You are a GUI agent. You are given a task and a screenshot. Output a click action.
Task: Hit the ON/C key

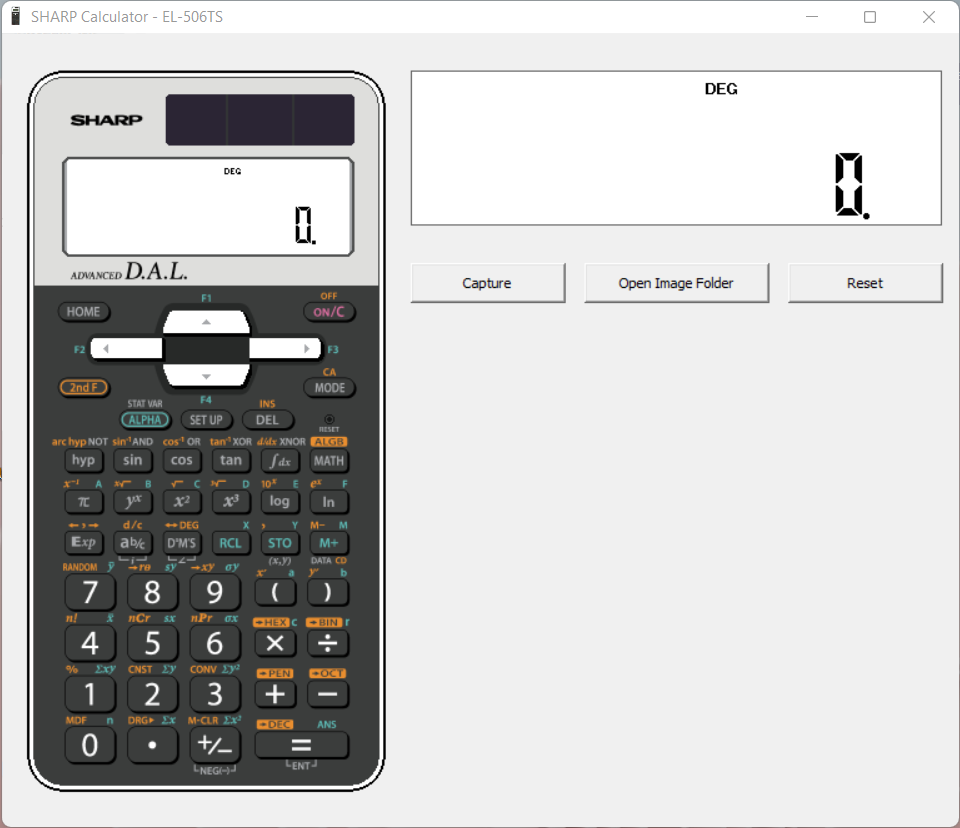[329, 312]
